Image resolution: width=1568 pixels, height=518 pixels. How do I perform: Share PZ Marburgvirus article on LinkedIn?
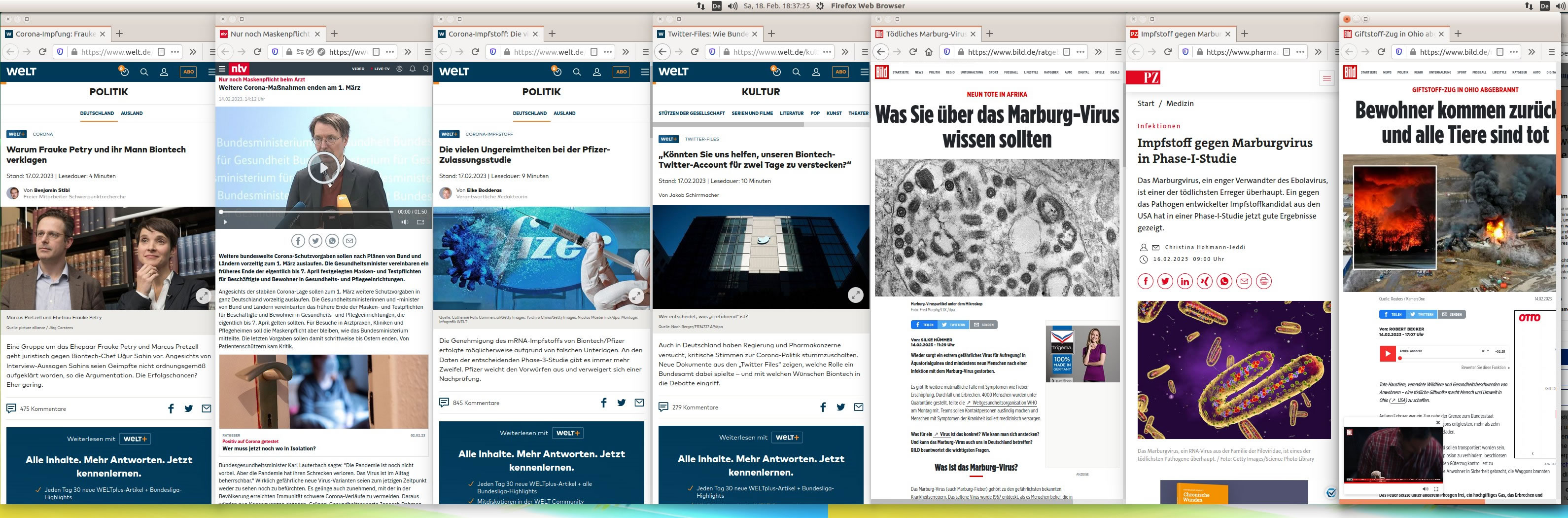coord(1185,281)
